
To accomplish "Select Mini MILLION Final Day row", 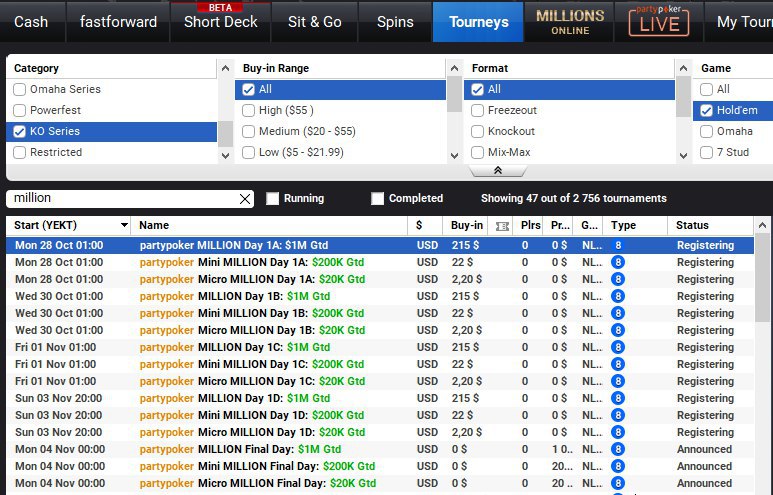I will pyautogui.click(x=380, y=466).
